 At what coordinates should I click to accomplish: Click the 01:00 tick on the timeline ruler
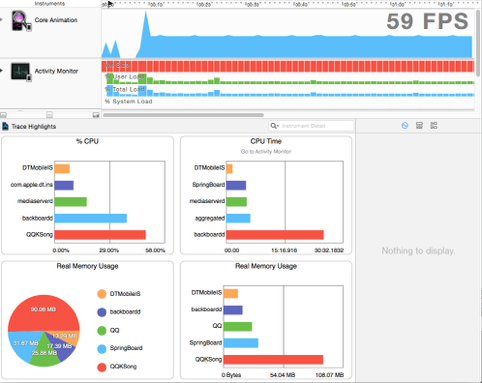pos(397,4)
